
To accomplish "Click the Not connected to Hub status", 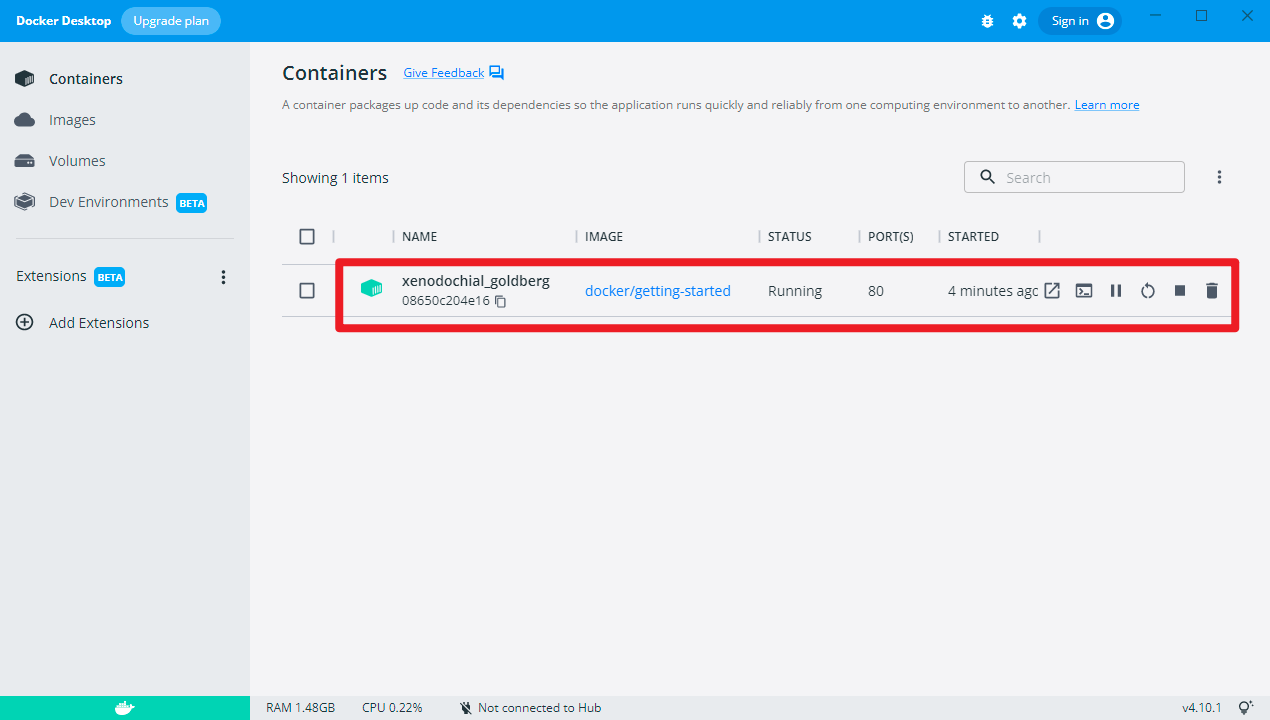I will [530, 708].
